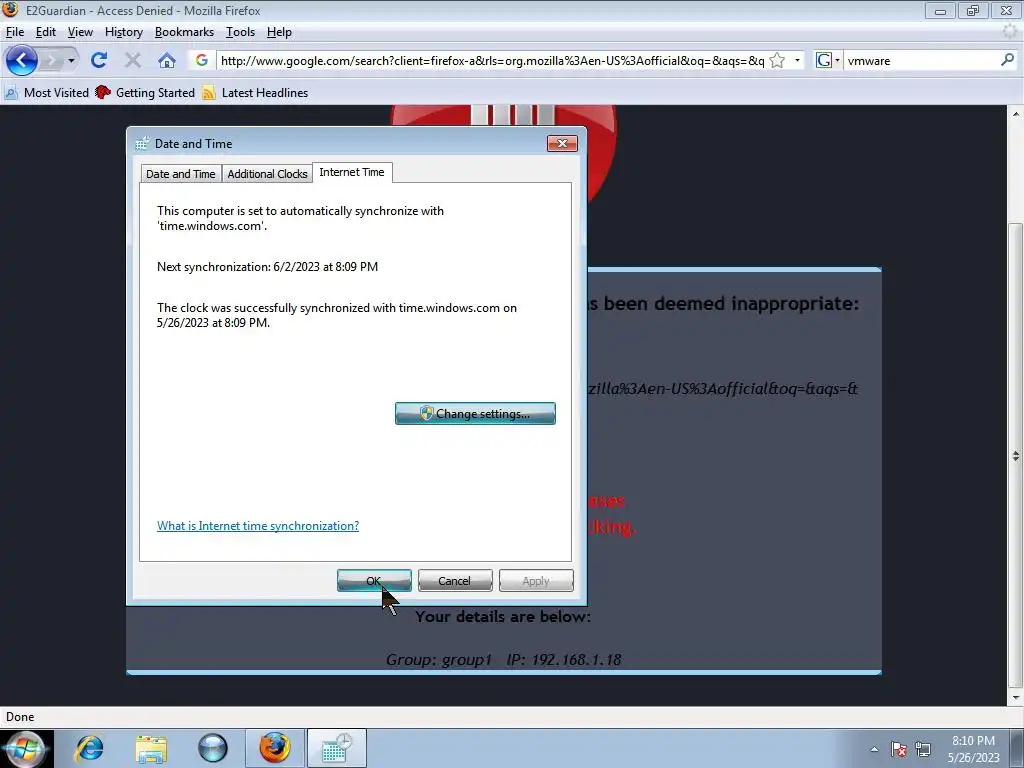Click the taskbar clock 8:10 PM
The width and height of the screenshot is (1024, 768).
click(x=973, y=741)
